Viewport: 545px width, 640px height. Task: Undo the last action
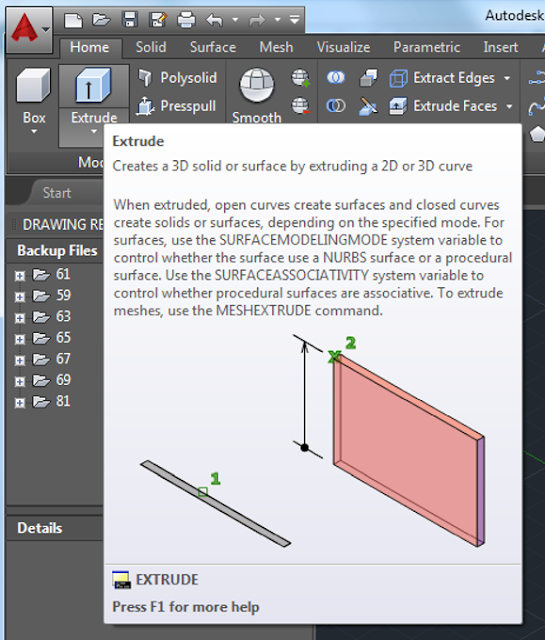tap(215, 20)
